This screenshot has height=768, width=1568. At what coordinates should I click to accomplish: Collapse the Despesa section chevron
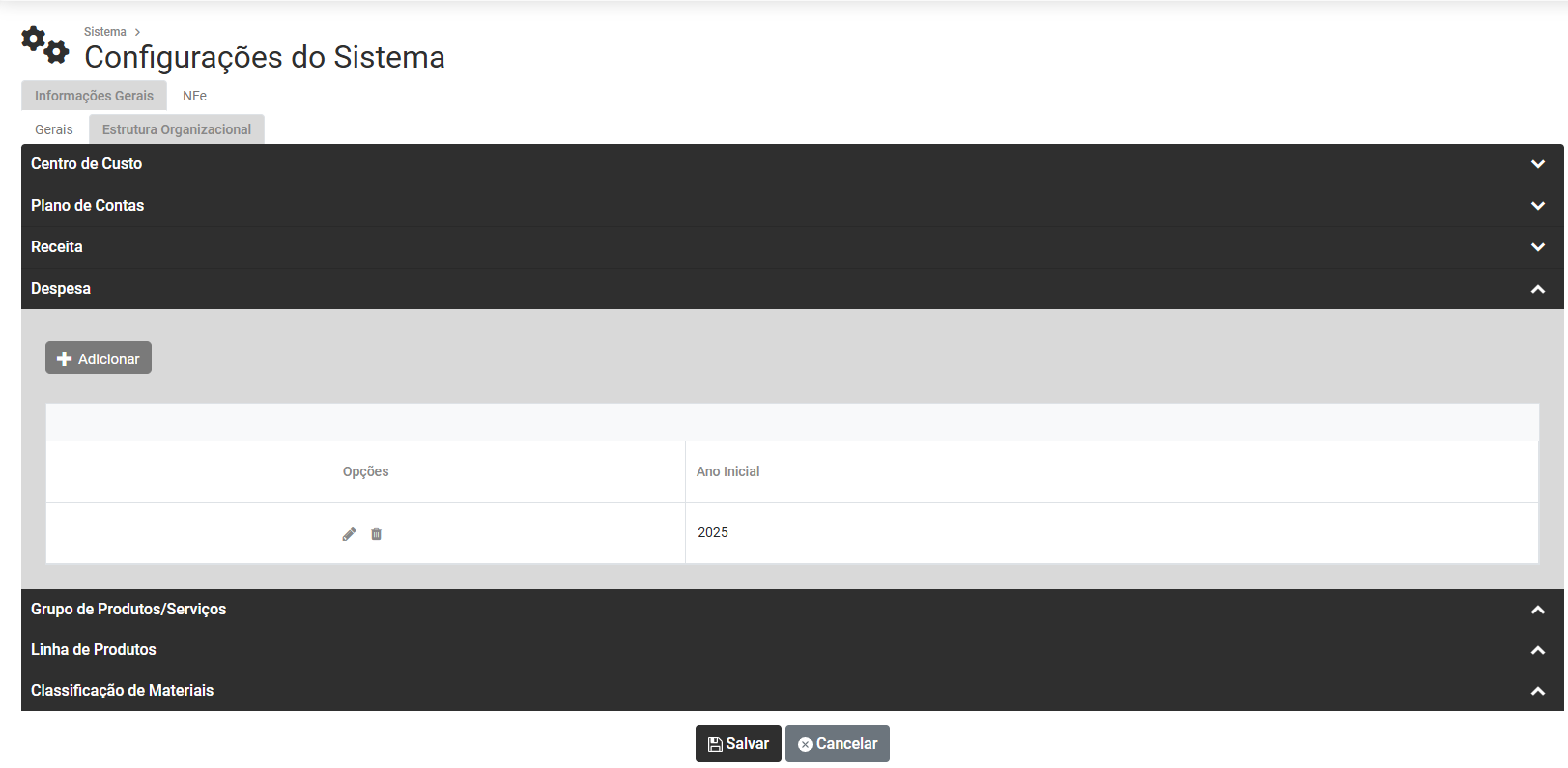tap(1537, 289)
